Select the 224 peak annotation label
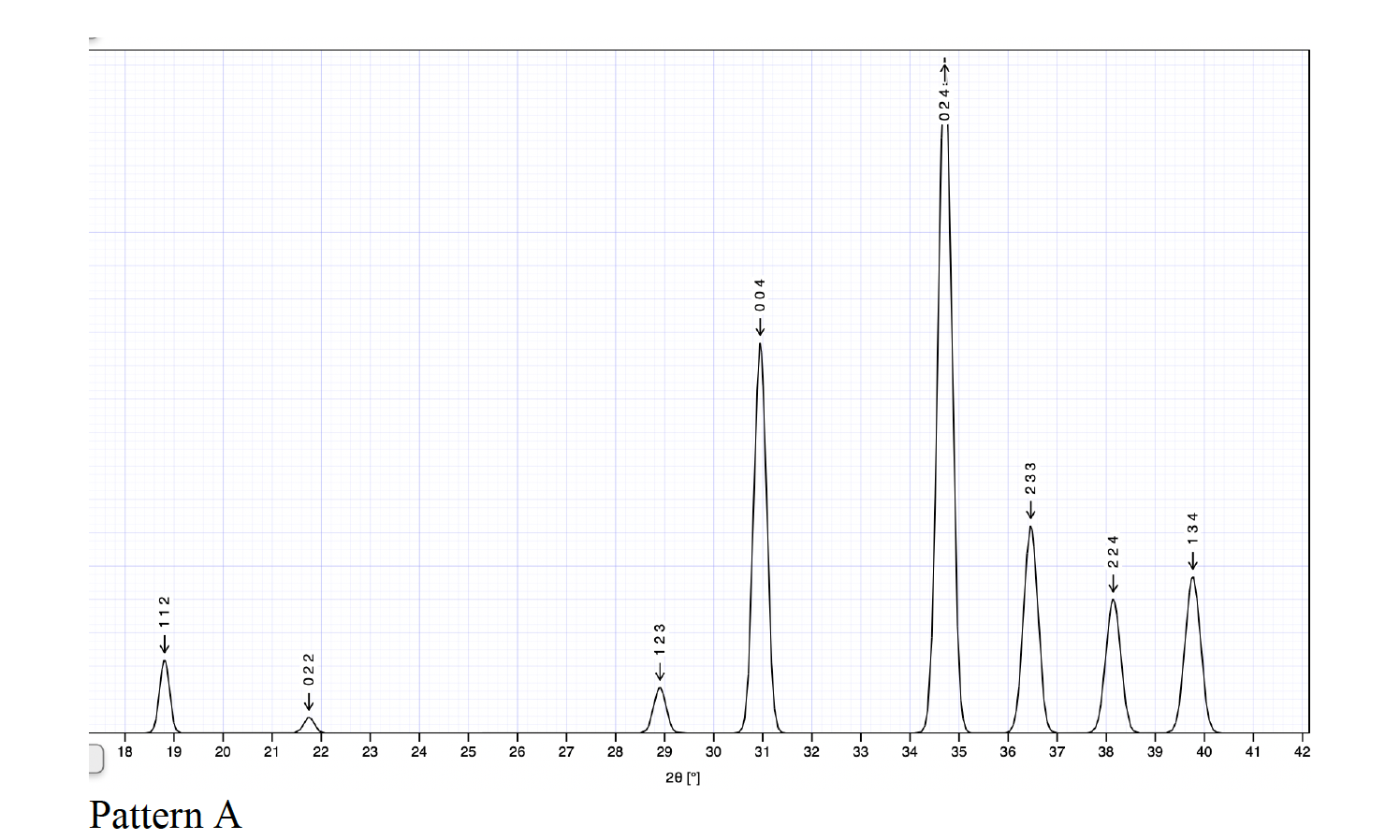This screenshot has height=840, width=1400. (x=1113, y=552)
